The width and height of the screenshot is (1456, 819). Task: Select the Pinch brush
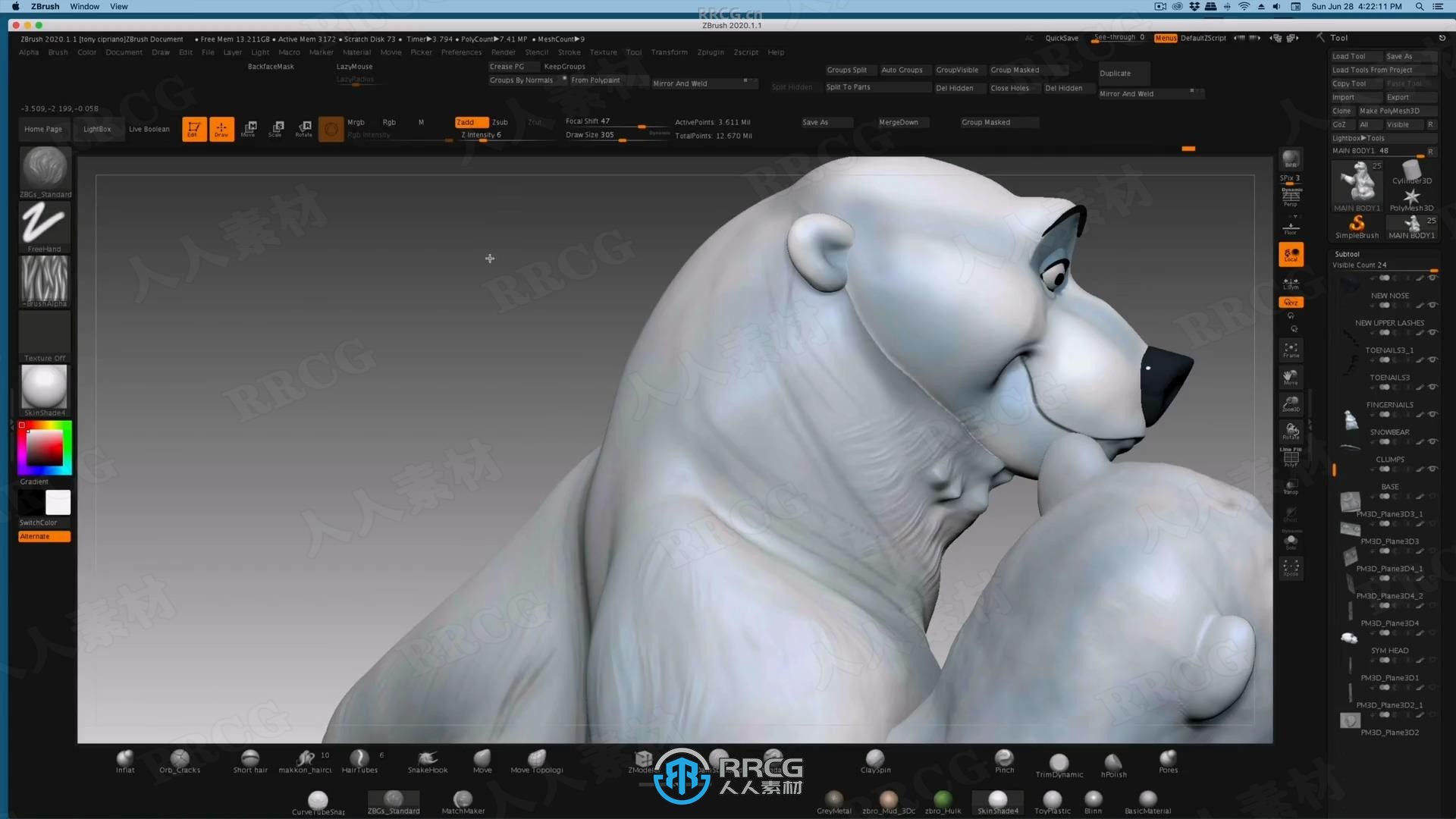click(1004, 761)
